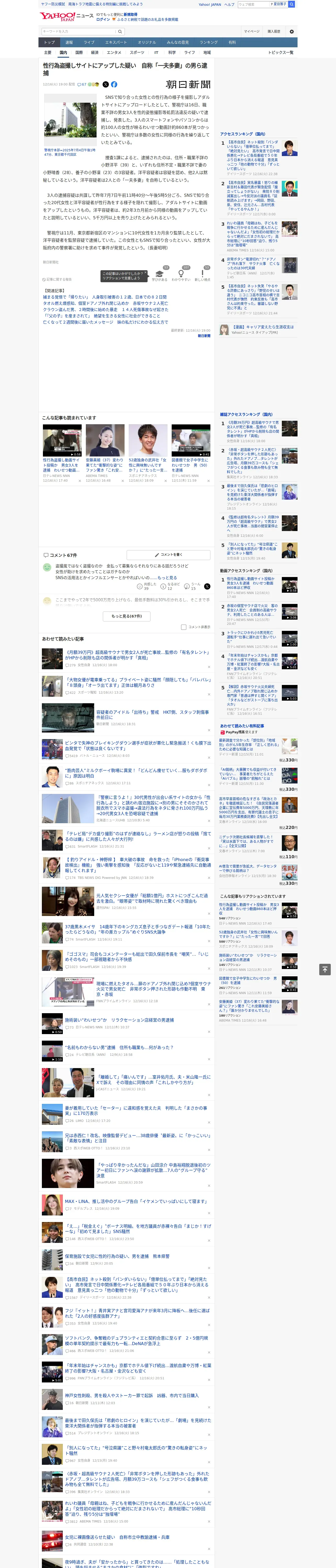
Task: Expand all comments via もっと見る(67件) button
Action: click(127, 616)
